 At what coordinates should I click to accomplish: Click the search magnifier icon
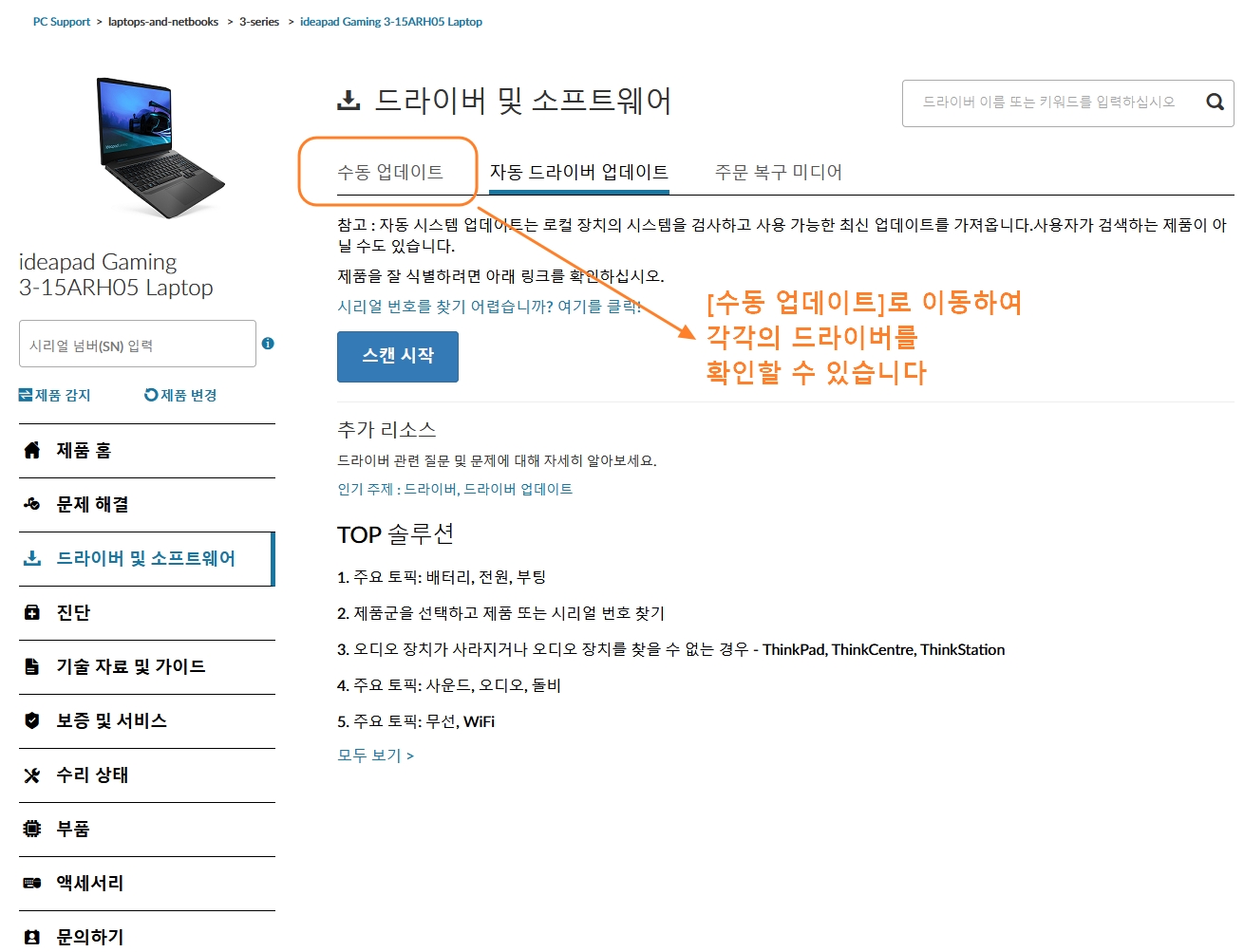(x=1215, y=102)
